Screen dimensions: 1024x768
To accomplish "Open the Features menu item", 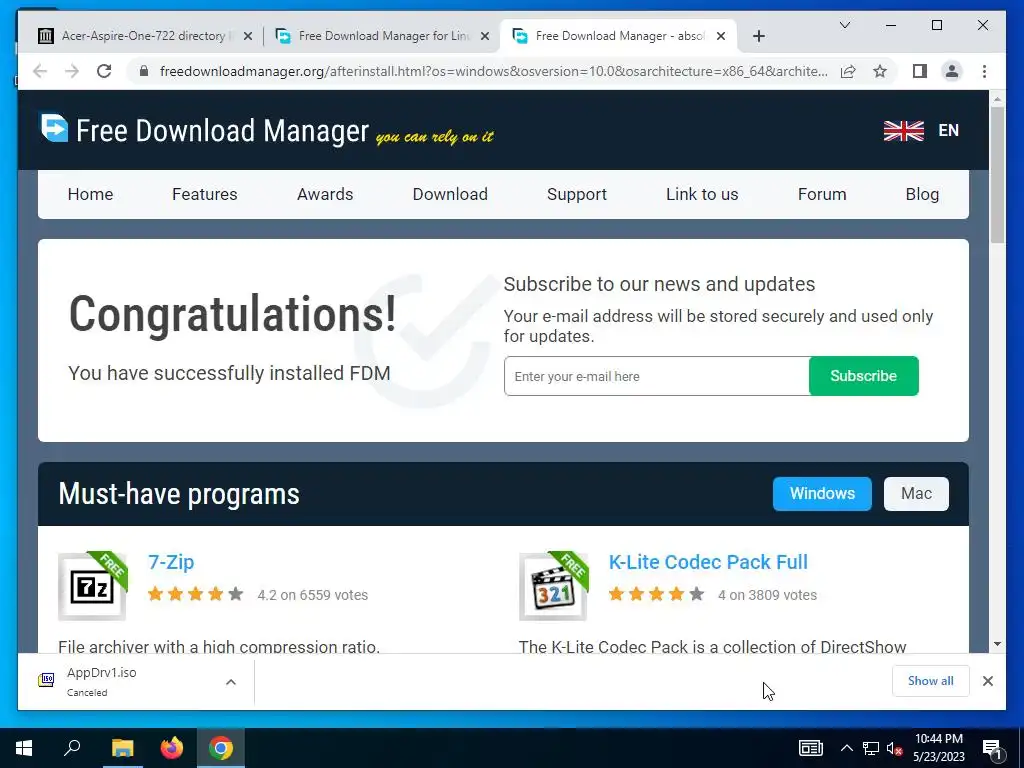I will [x=204, y=194].
